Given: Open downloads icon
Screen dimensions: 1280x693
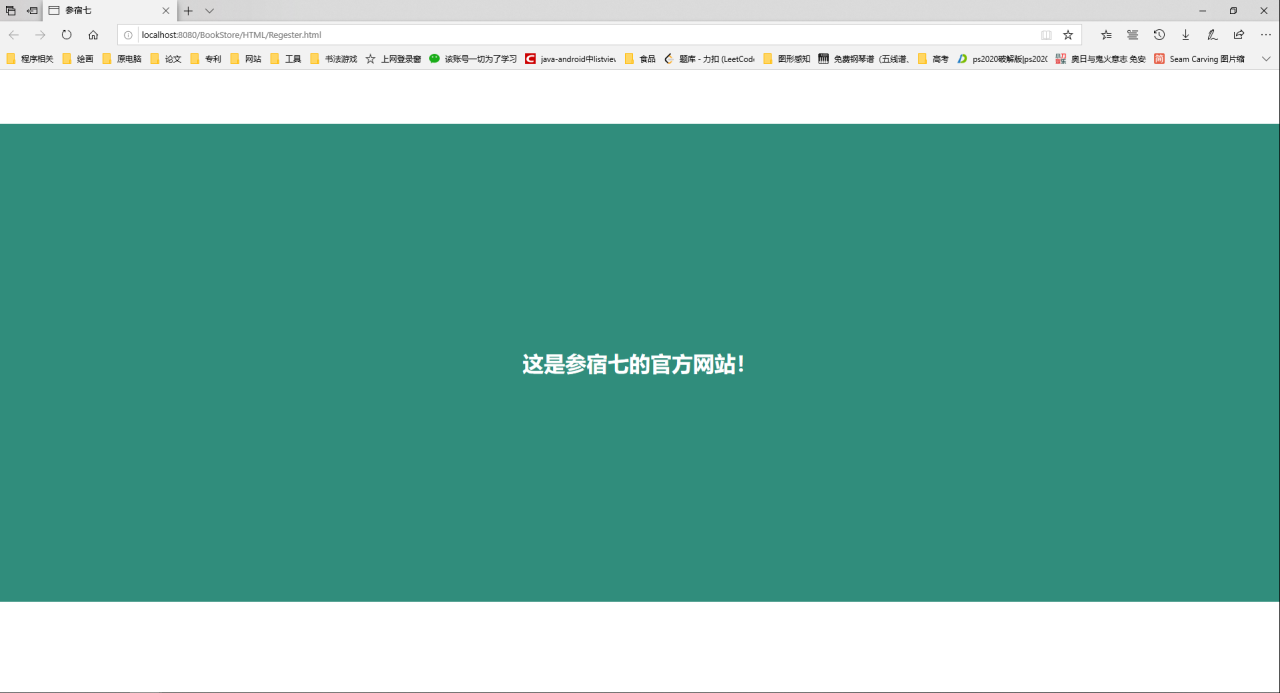Looking at the screenshot, I should pos(1186,35).
